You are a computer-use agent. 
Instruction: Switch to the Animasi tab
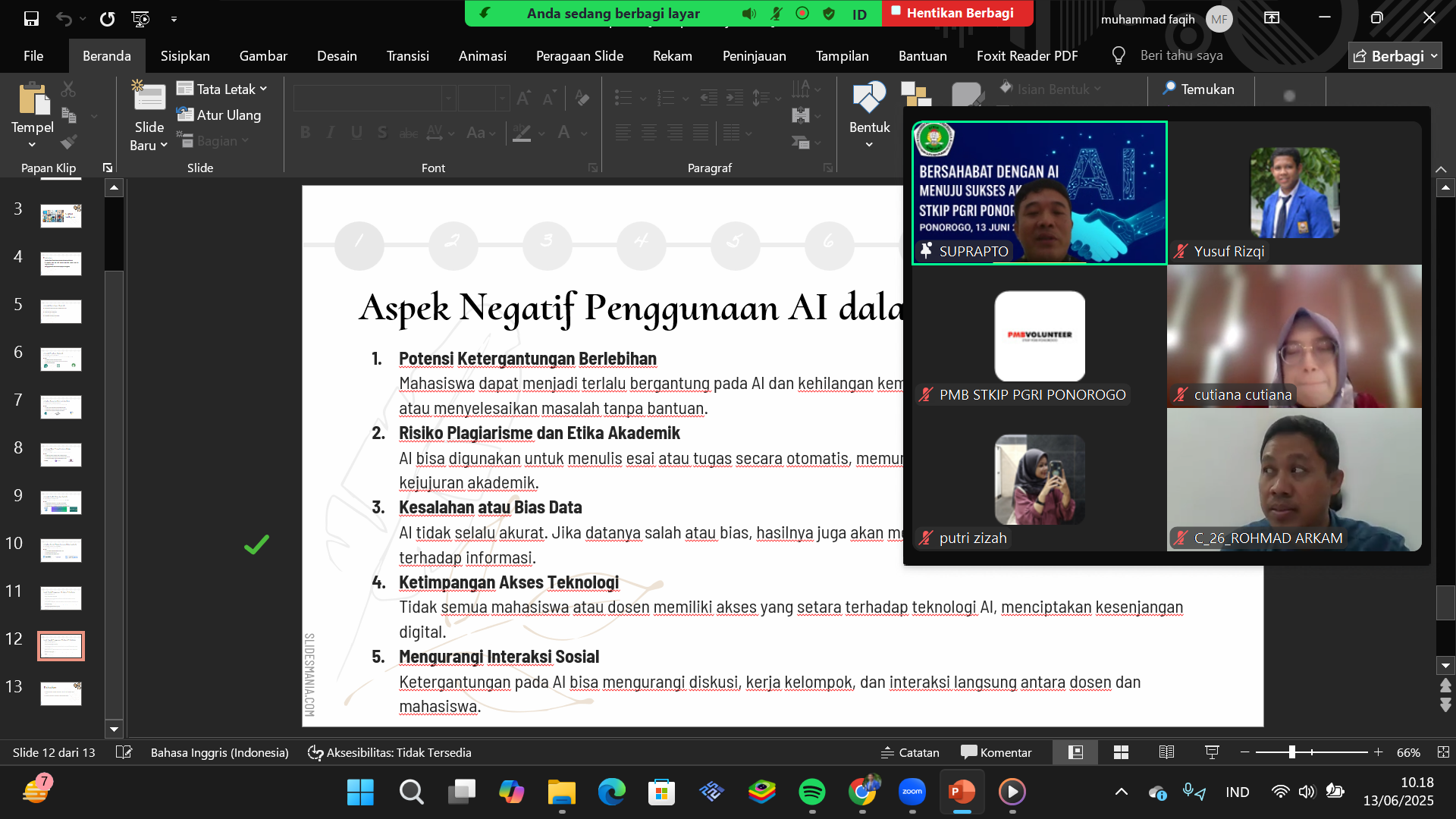482,56
